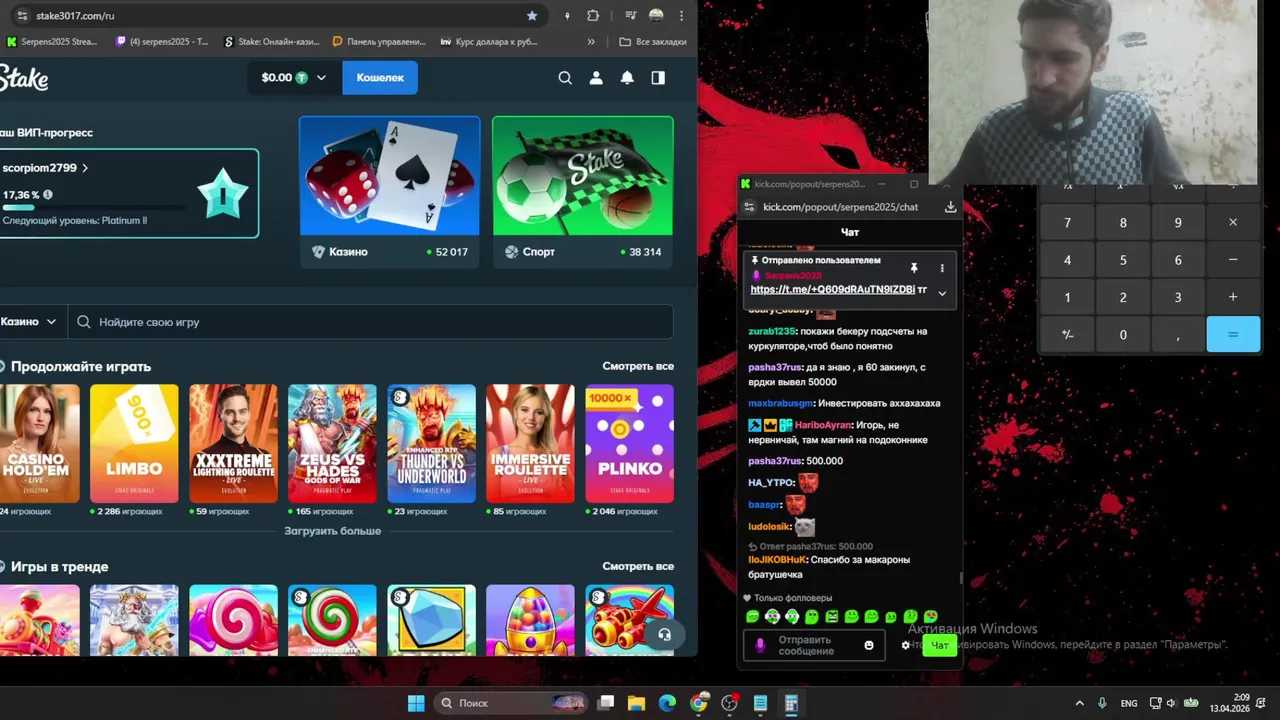The image size is (1280, 720).
Task: Open the ENG language switcher
Action: 1129,703
